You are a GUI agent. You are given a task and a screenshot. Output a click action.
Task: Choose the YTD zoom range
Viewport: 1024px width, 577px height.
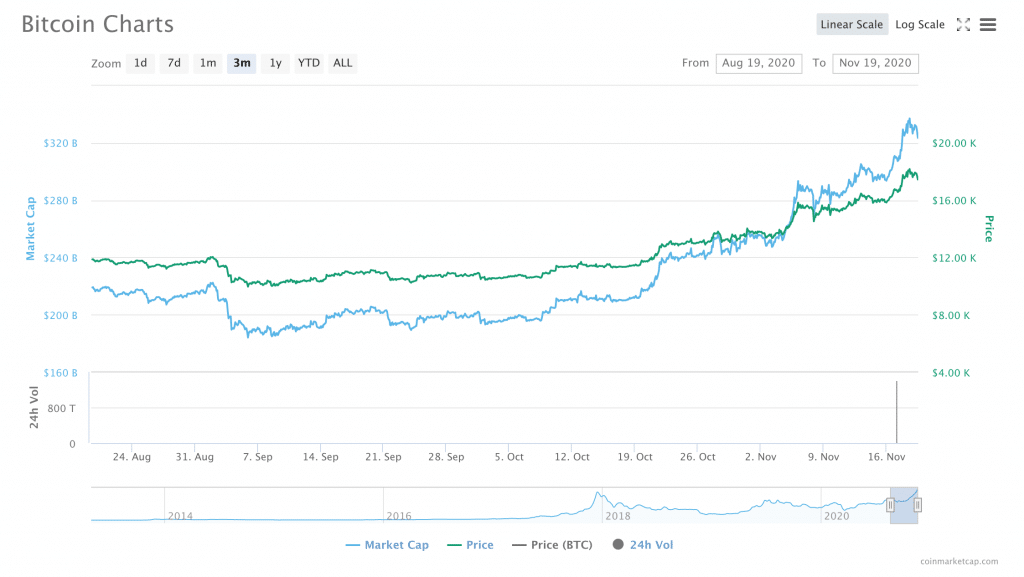(x=309, y=63)
